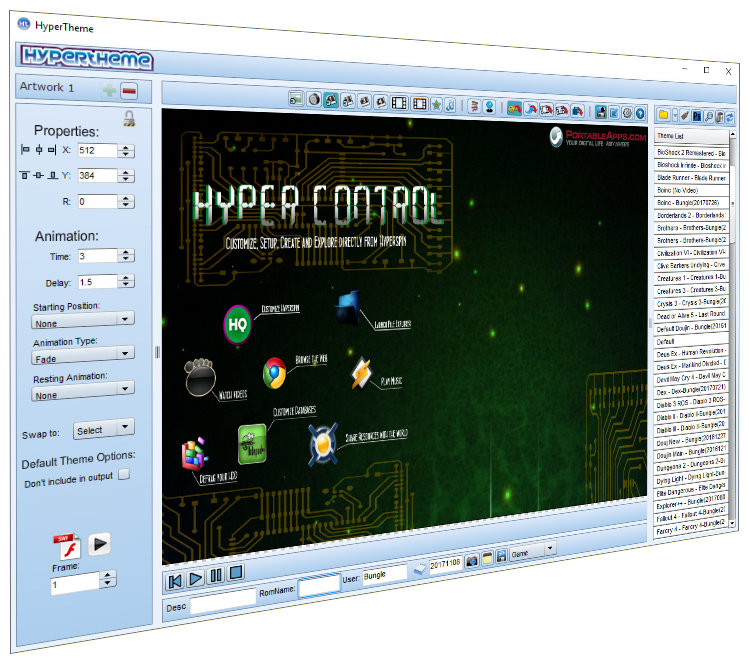Open the Animation Type Fade dropdown
The width and height of the screenshot is (749, 665).
tap(83, 355)
